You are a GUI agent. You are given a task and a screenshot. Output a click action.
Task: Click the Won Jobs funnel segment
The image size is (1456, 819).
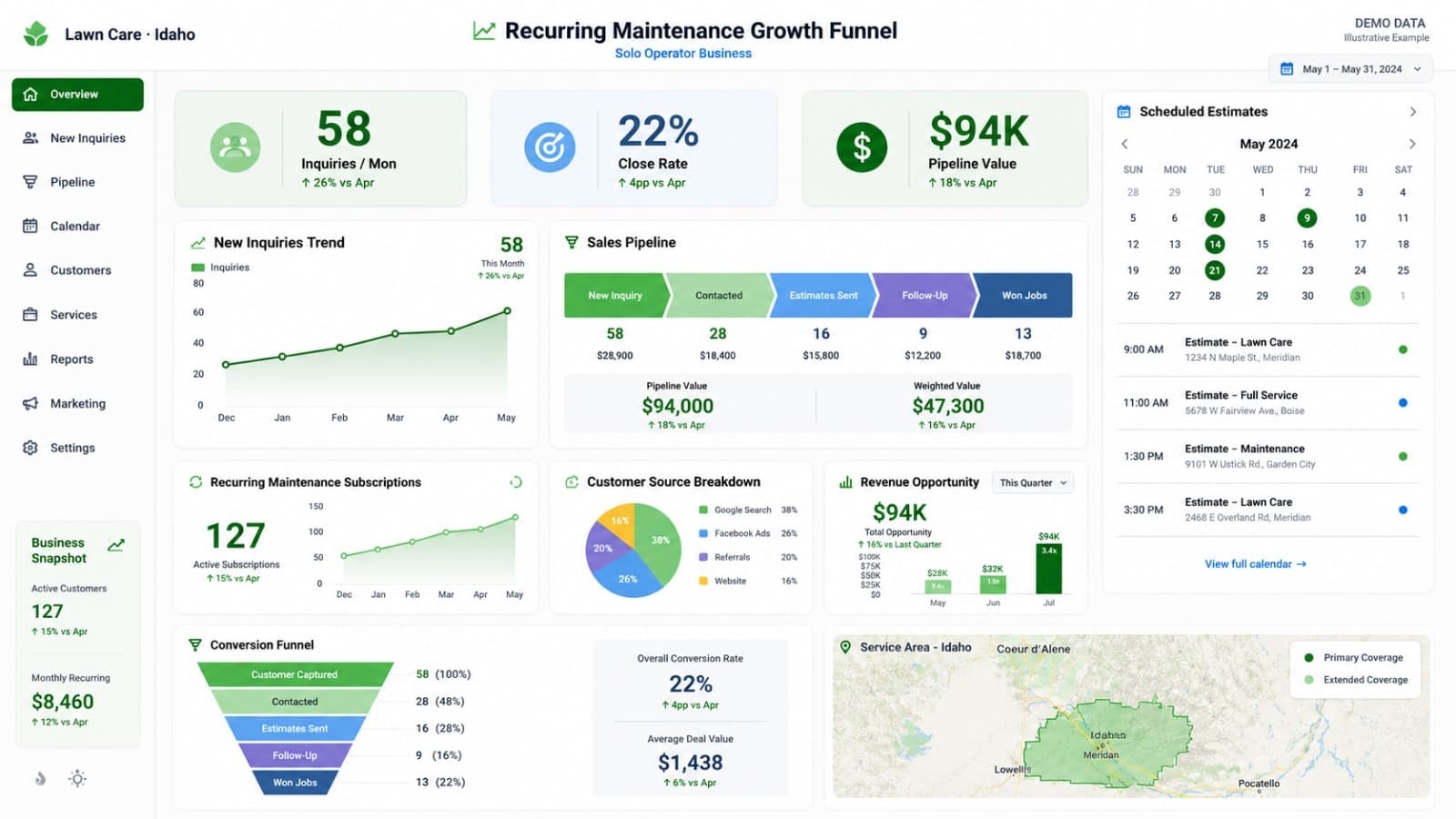point(295,783)
